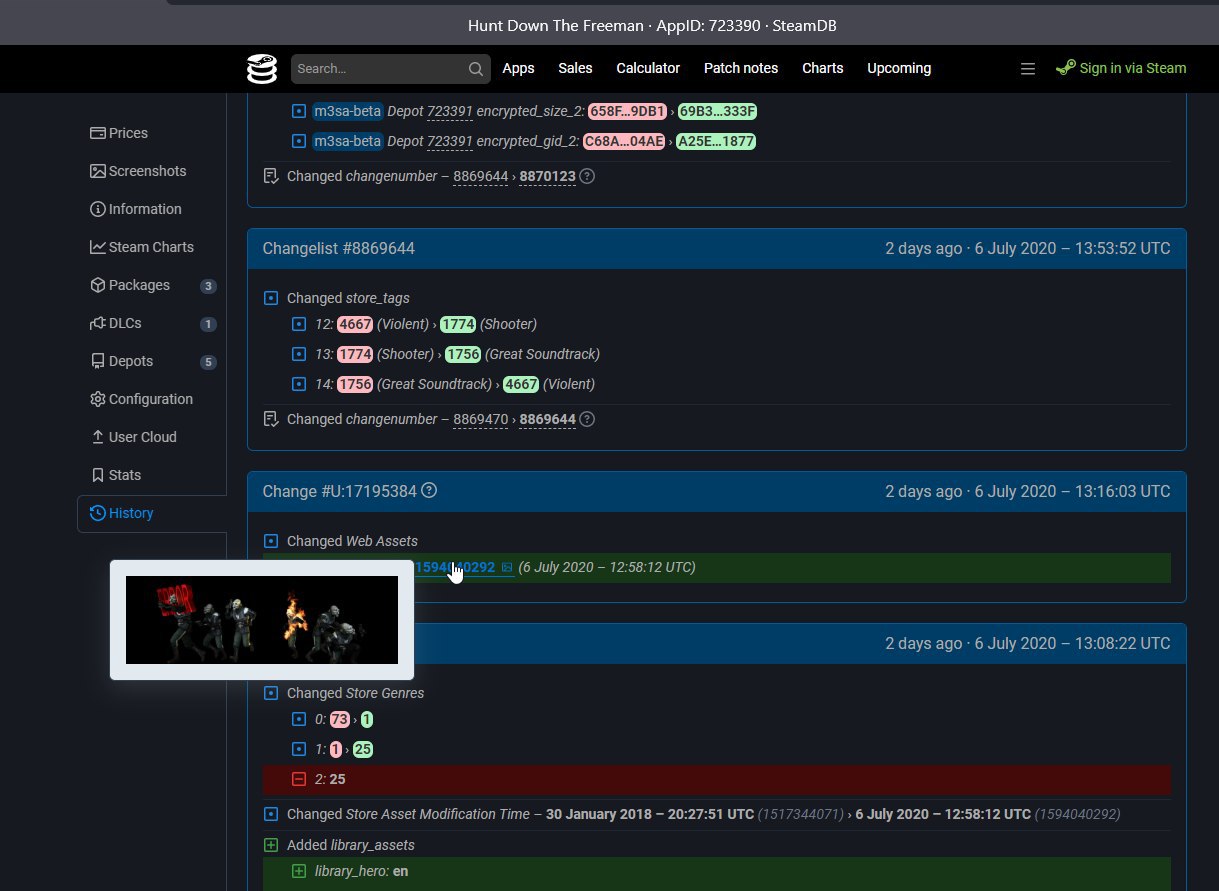Click changenumber icon before 8869470
The height and width of the screenshot is (891, 1219).
(271, 419)
